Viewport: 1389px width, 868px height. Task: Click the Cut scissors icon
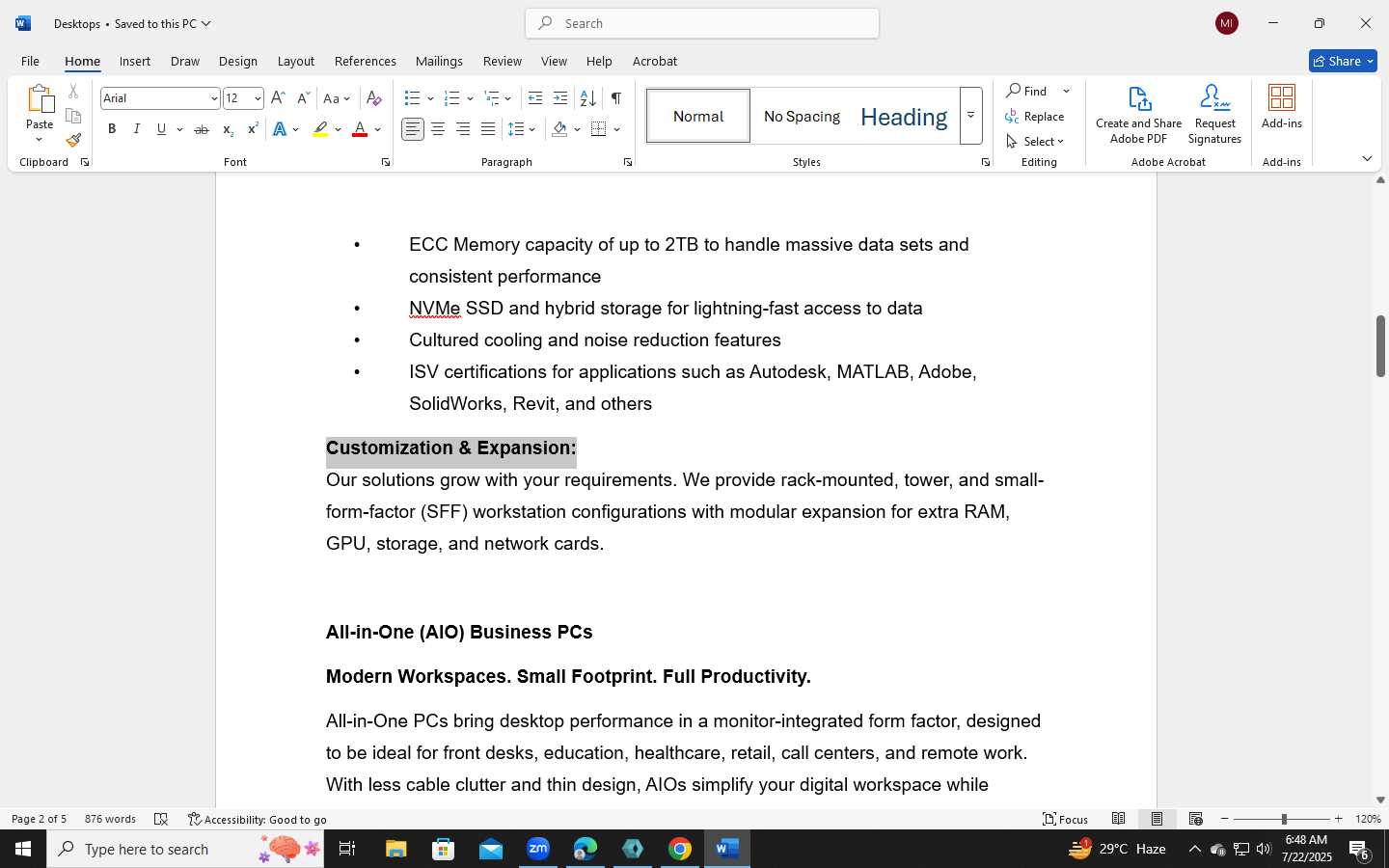click(x=73, y=92)
